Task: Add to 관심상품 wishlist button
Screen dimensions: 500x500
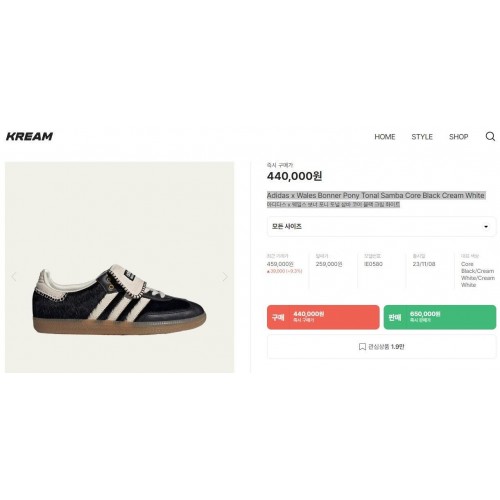Action: 381,347
